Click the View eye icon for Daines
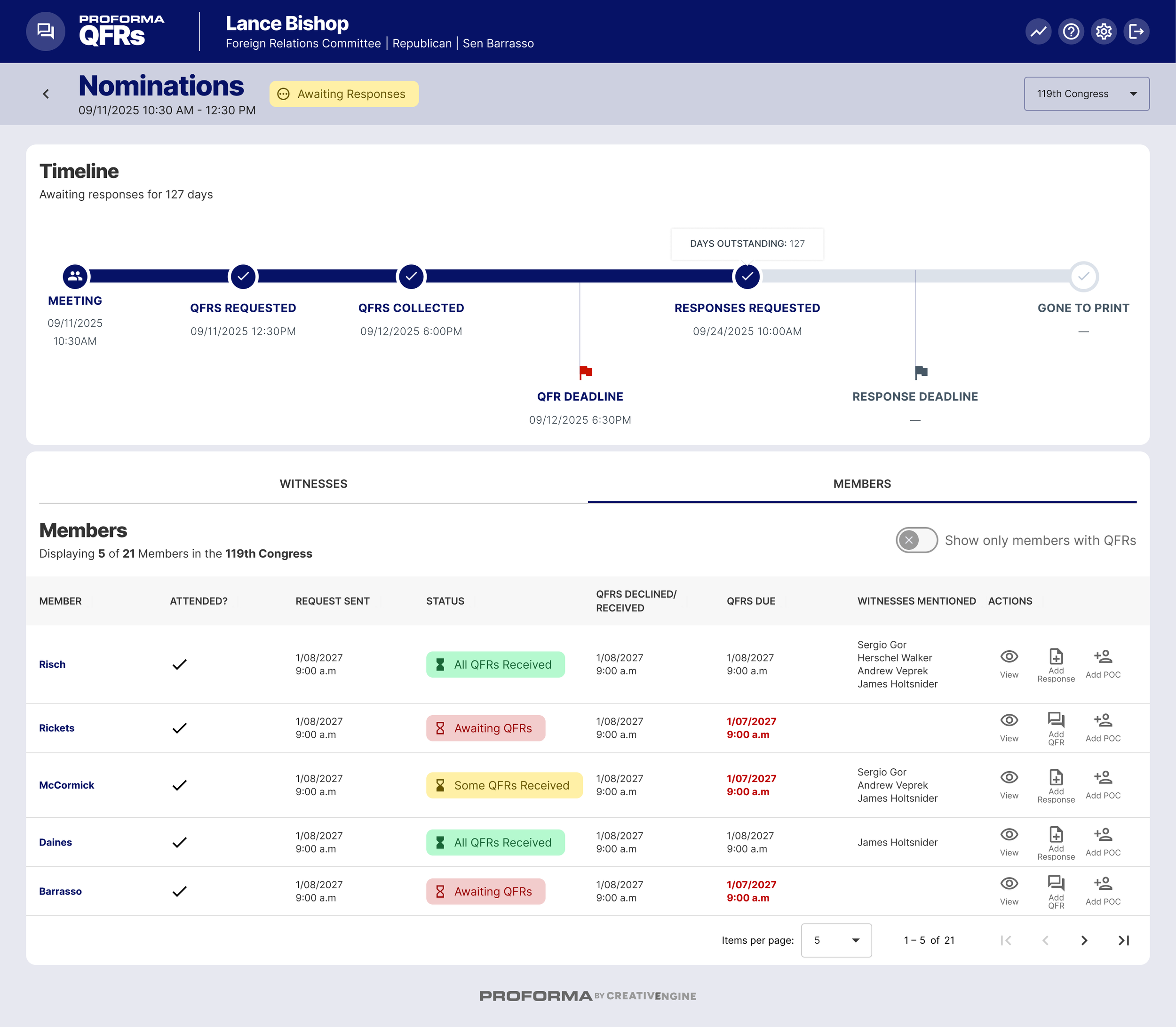Image resolution: width=1176 pixels, height=1027 pixels. pos(1009,834)
